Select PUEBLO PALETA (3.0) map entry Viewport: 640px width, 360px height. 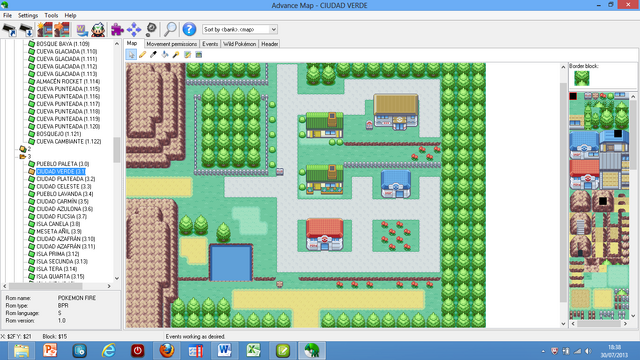point(62,164)
